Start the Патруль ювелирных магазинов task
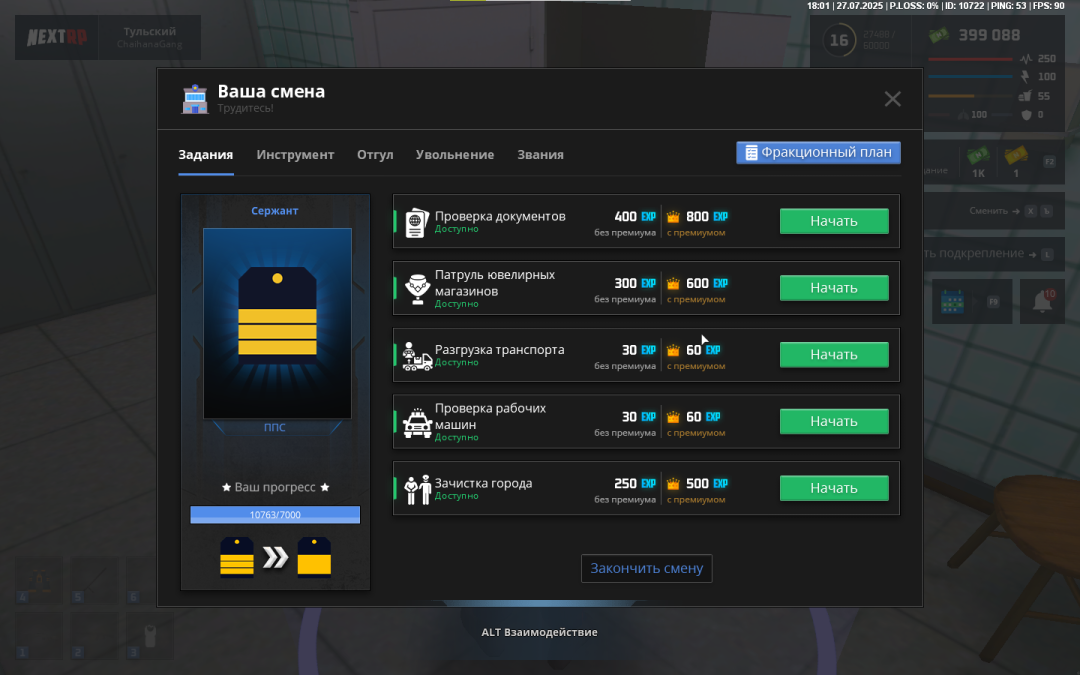Screen dimensions: 1080x675 (834, 288)
